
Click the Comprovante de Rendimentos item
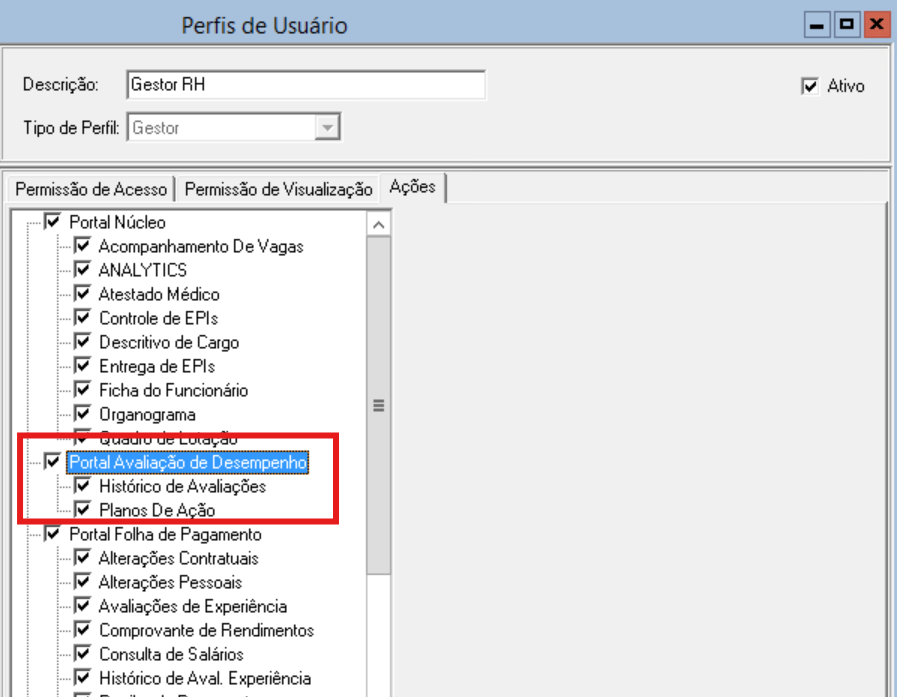(x=206, y=630)
